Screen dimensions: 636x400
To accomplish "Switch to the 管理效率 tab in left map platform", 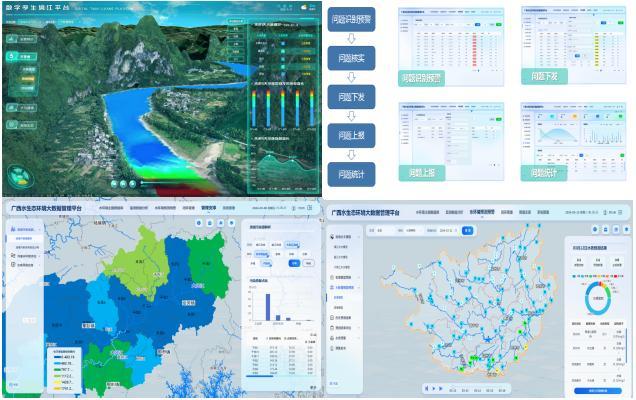I will click(209, 209).
